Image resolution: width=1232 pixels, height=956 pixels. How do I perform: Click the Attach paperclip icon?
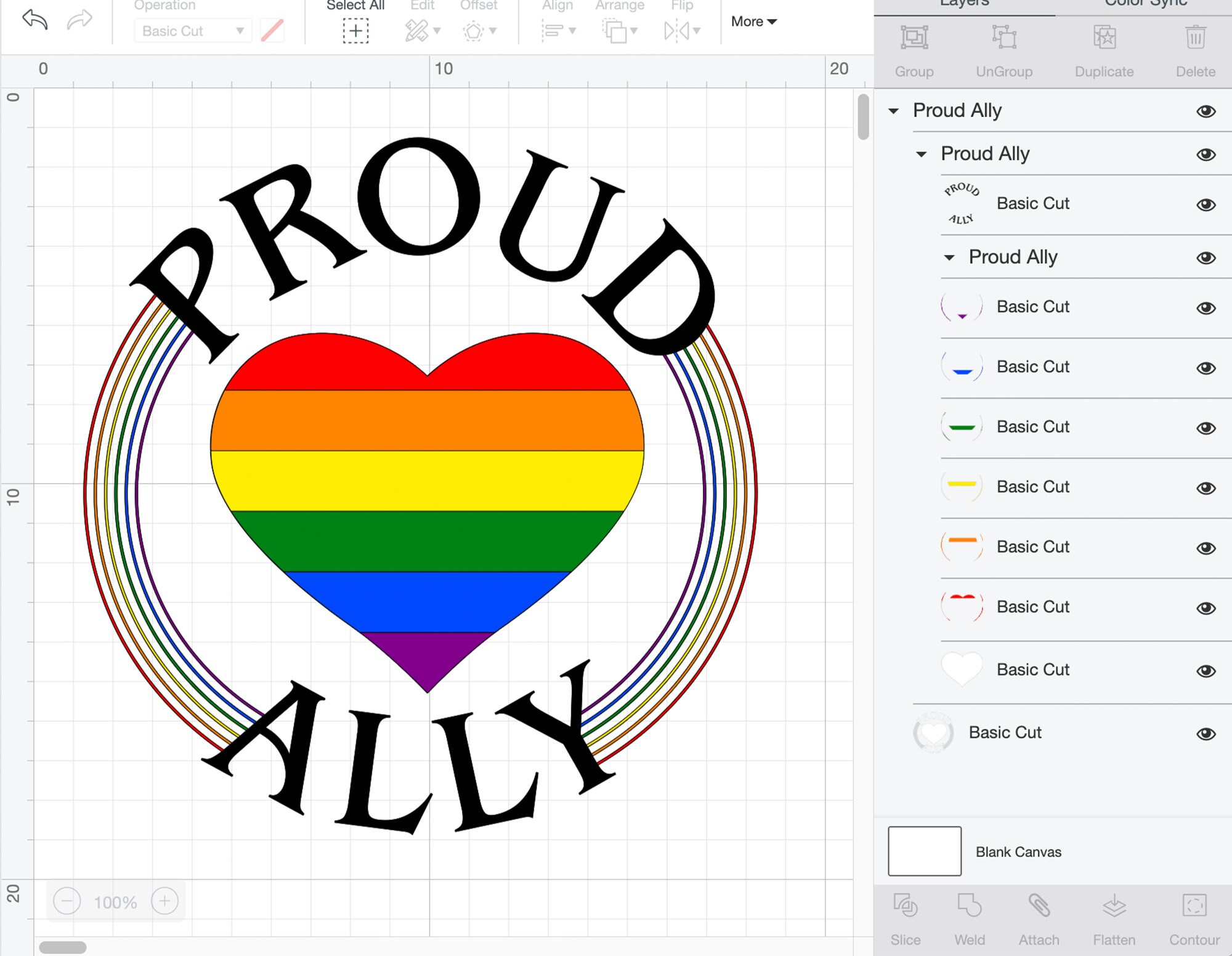[1039, 906]
